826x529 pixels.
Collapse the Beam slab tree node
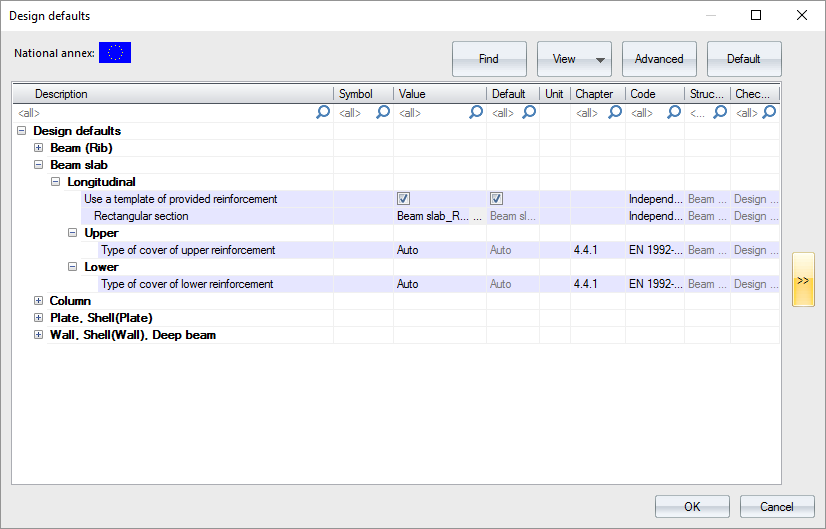coord(39,165)
